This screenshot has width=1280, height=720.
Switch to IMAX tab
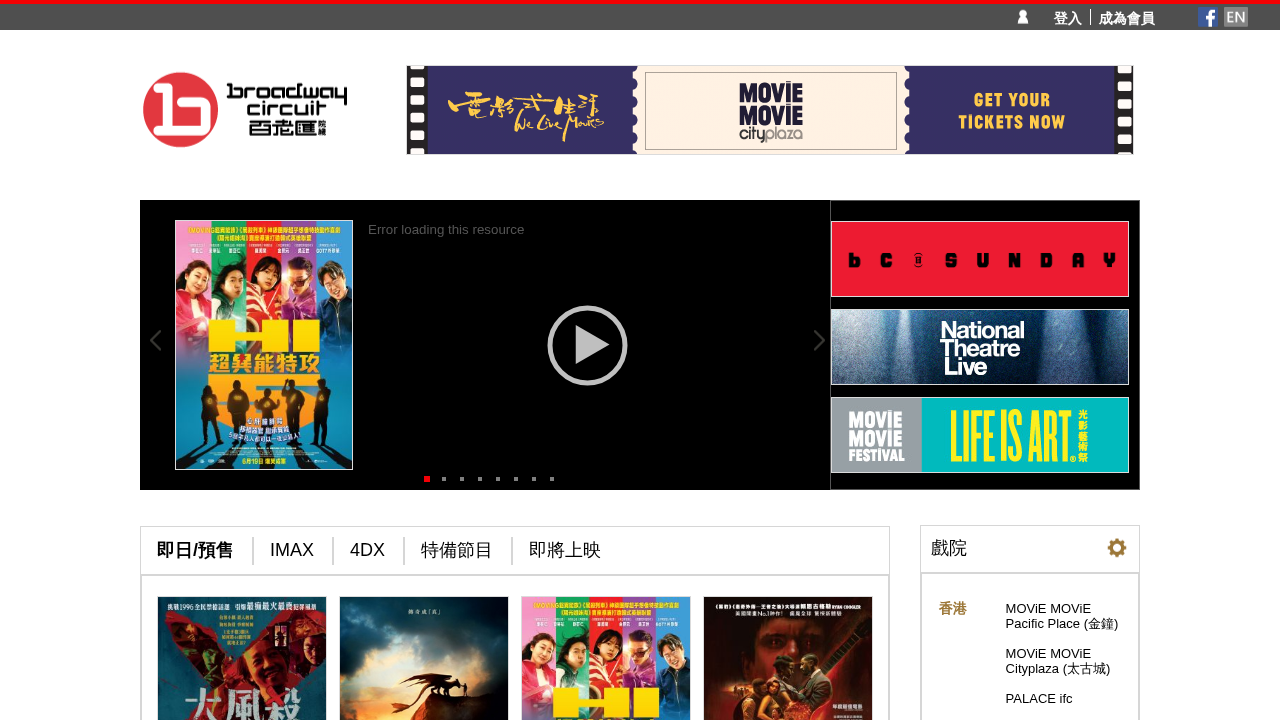(x=292, y=550)
